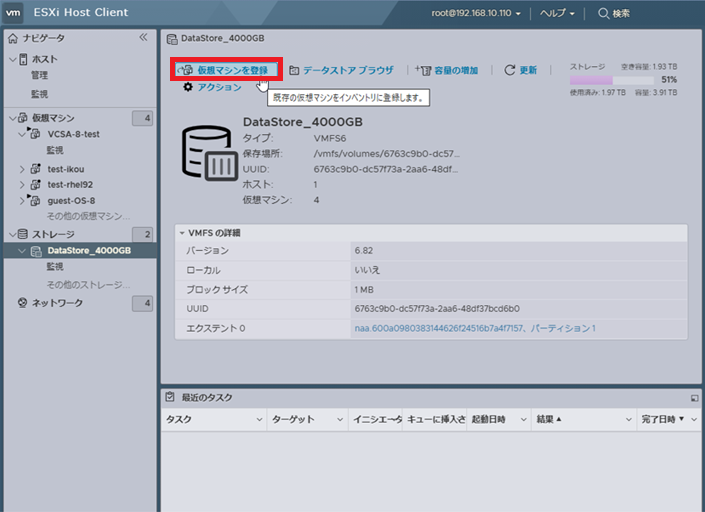Image resolution: width=705 pixels, height=512 pixels.
Task: Maximize the 最近のタスク panel icon
Action: pos(694,398)
